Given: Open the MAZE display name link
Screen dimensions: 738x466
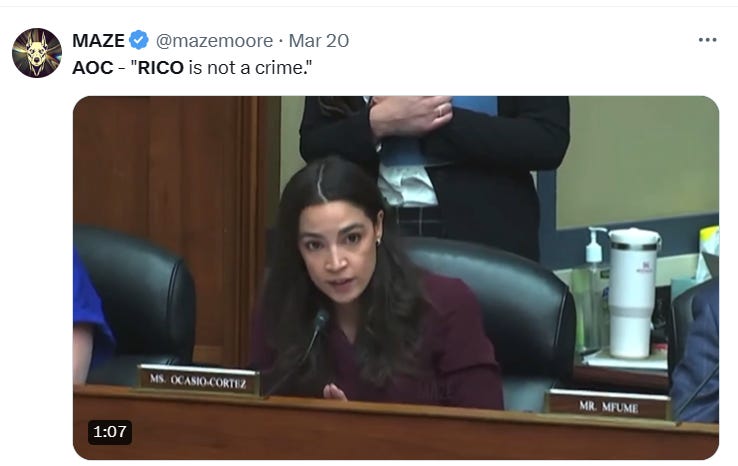Looking at the screenshot, I should pyautogui.click(x=98, y=40).
